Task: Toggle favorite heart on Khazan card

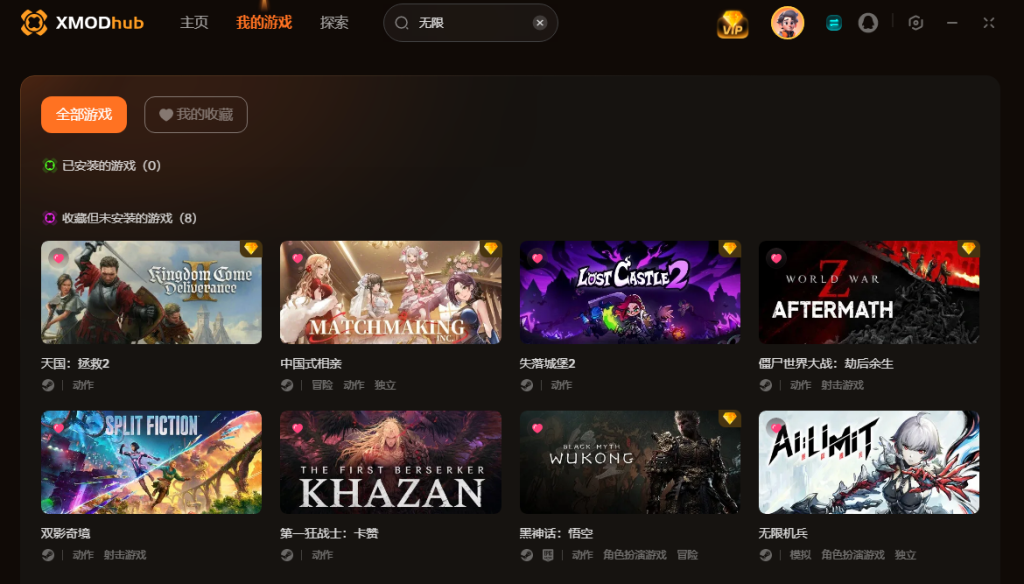Action: point(298,428)
